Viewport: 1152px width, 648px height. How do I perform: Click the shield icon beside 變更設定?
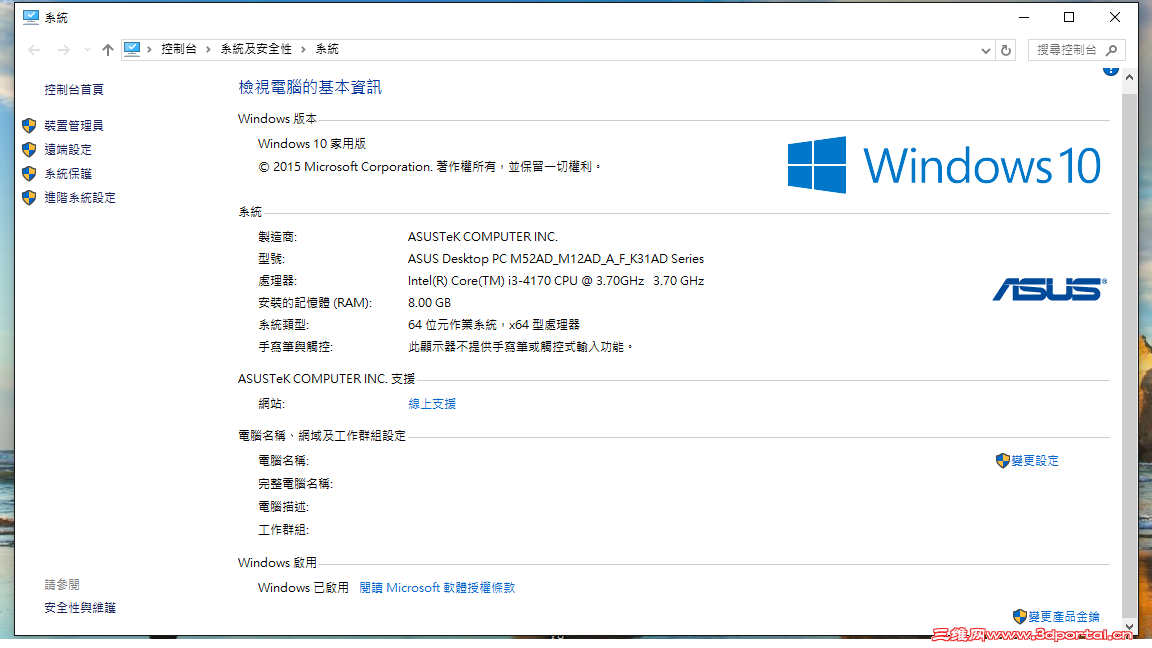tap(1003, 461)
